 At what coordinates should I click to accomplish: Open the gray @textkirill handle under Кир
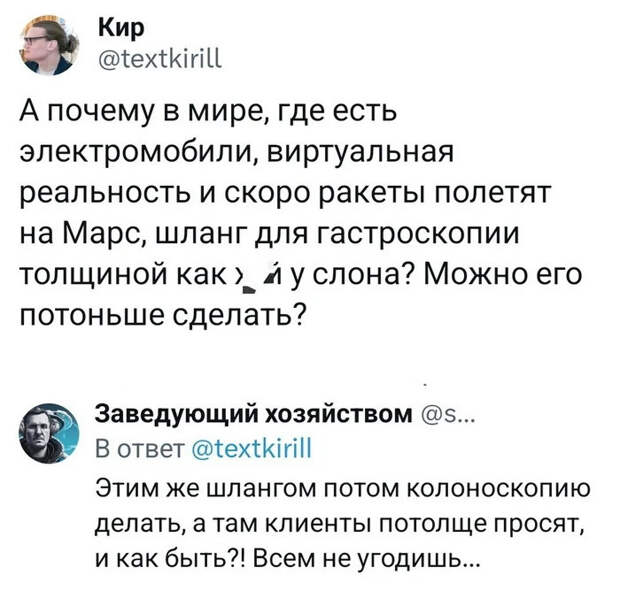click(160, 60)
